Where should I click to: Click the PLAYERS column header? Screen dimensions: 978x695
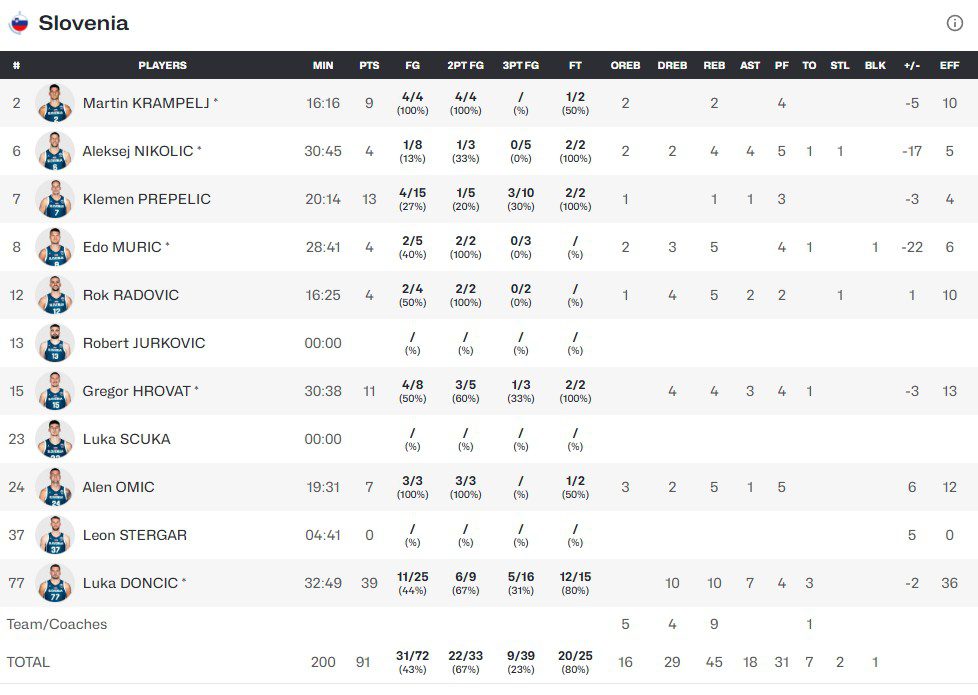click(162, 66)
